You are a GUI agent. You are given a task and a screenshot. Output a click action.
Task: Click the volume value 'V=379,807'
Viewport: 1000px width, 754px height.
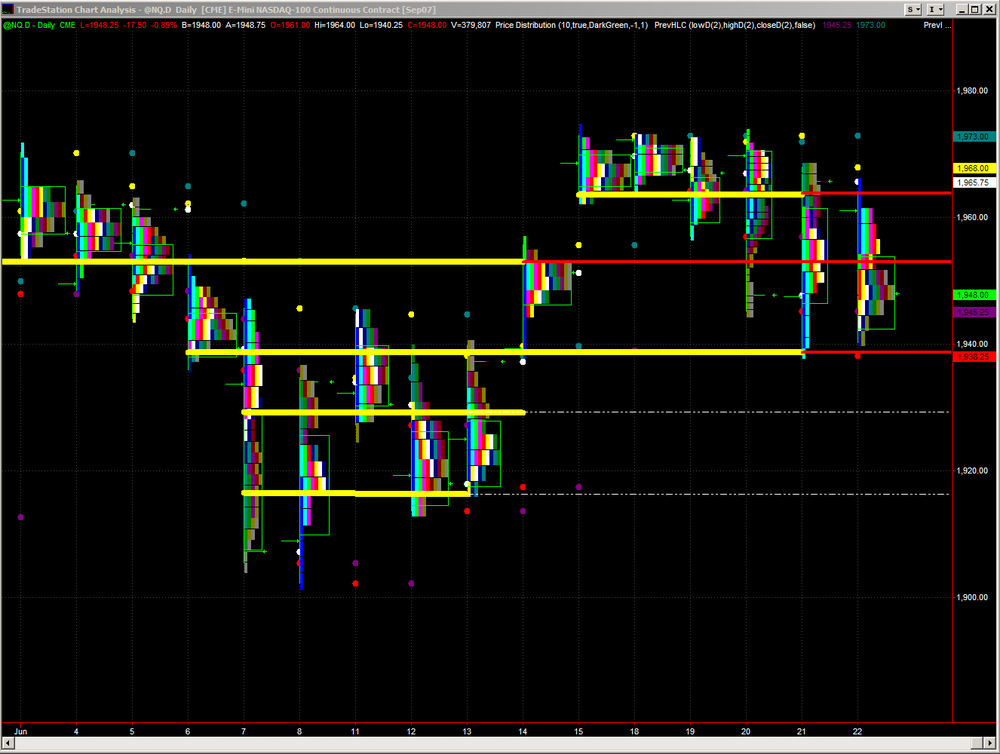click(471, 26)
